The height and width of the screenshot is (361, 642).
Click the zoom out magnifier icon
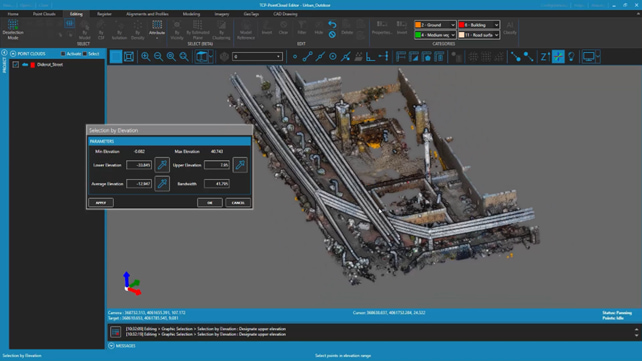pos(158,56)
